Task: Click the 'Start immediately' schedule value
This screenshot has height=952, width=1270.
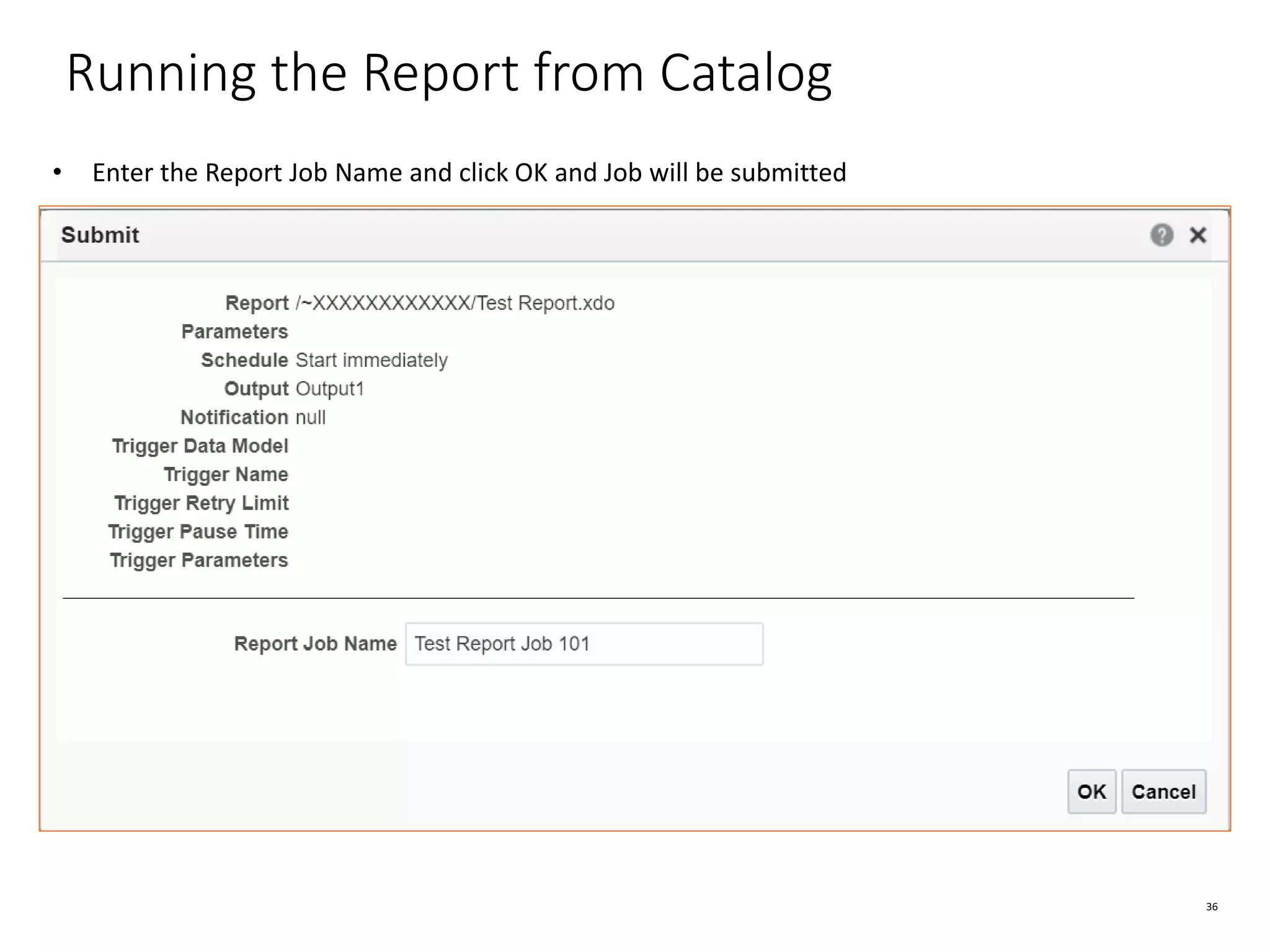Action: click(371, 360)
